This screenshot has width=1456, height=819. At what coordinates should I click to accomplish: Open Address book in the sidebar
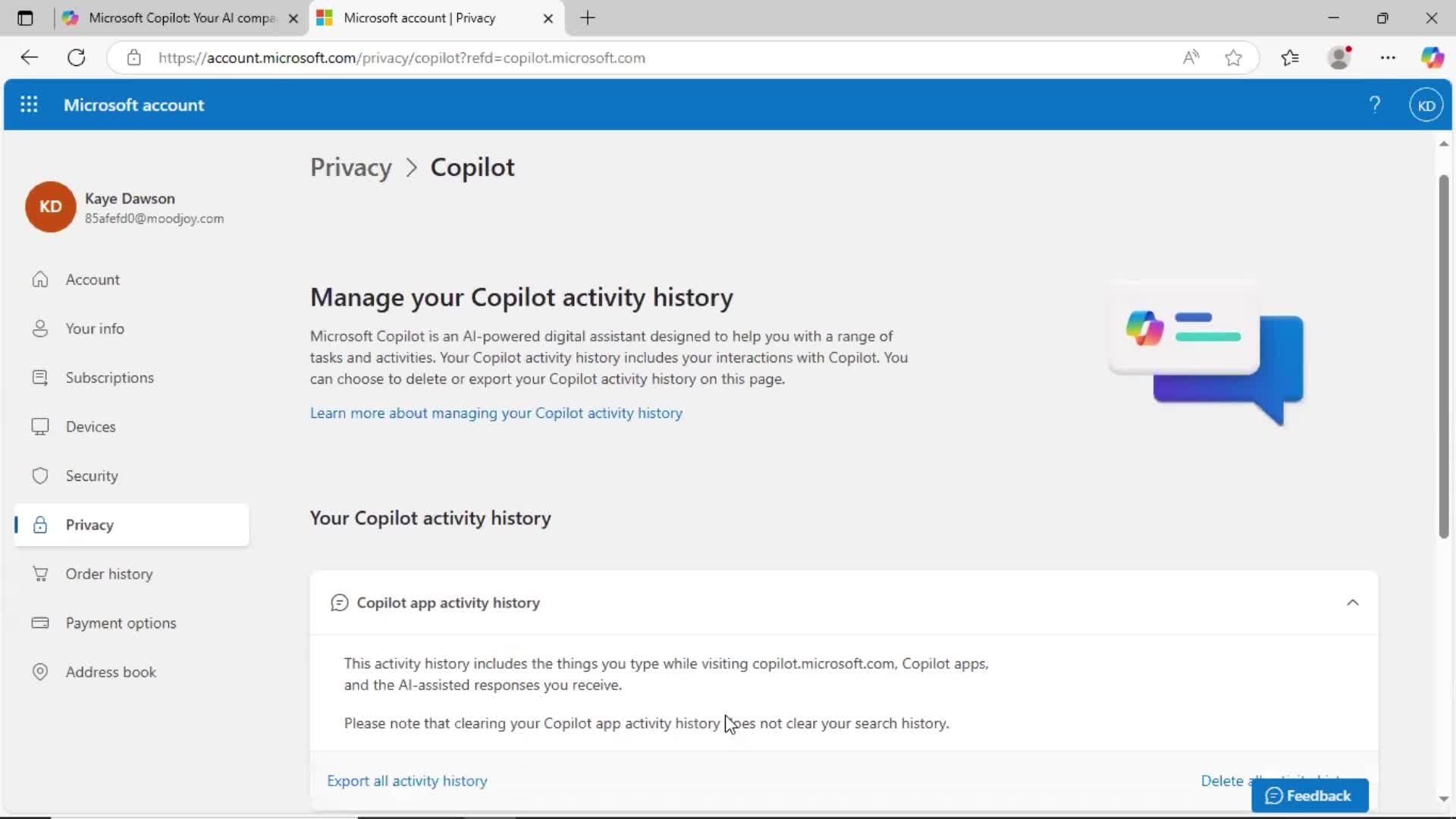tap(132, 672)
